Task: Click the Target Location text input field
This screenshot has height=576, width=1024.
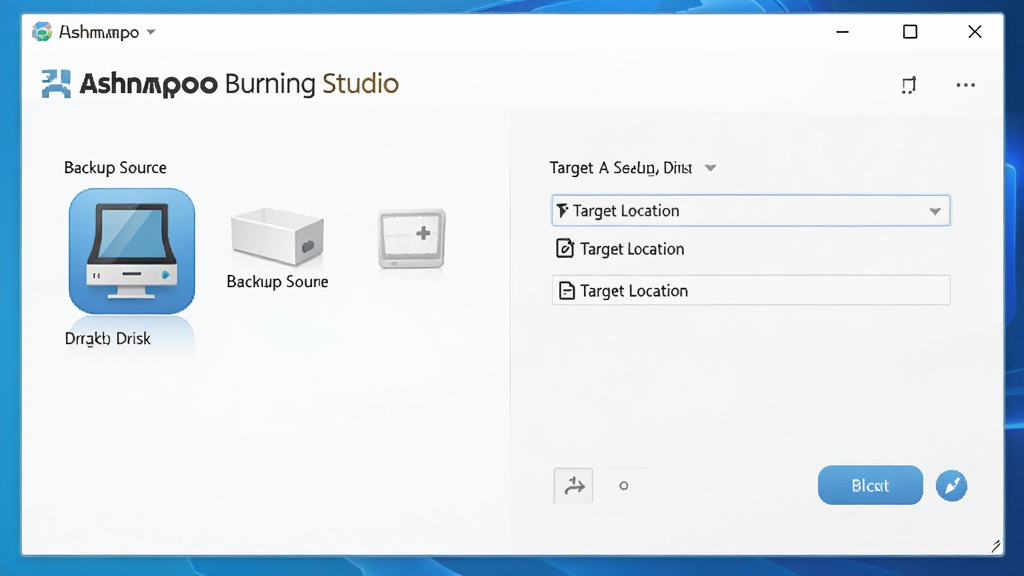Action: pyautogui.click(x=750, y=290)
